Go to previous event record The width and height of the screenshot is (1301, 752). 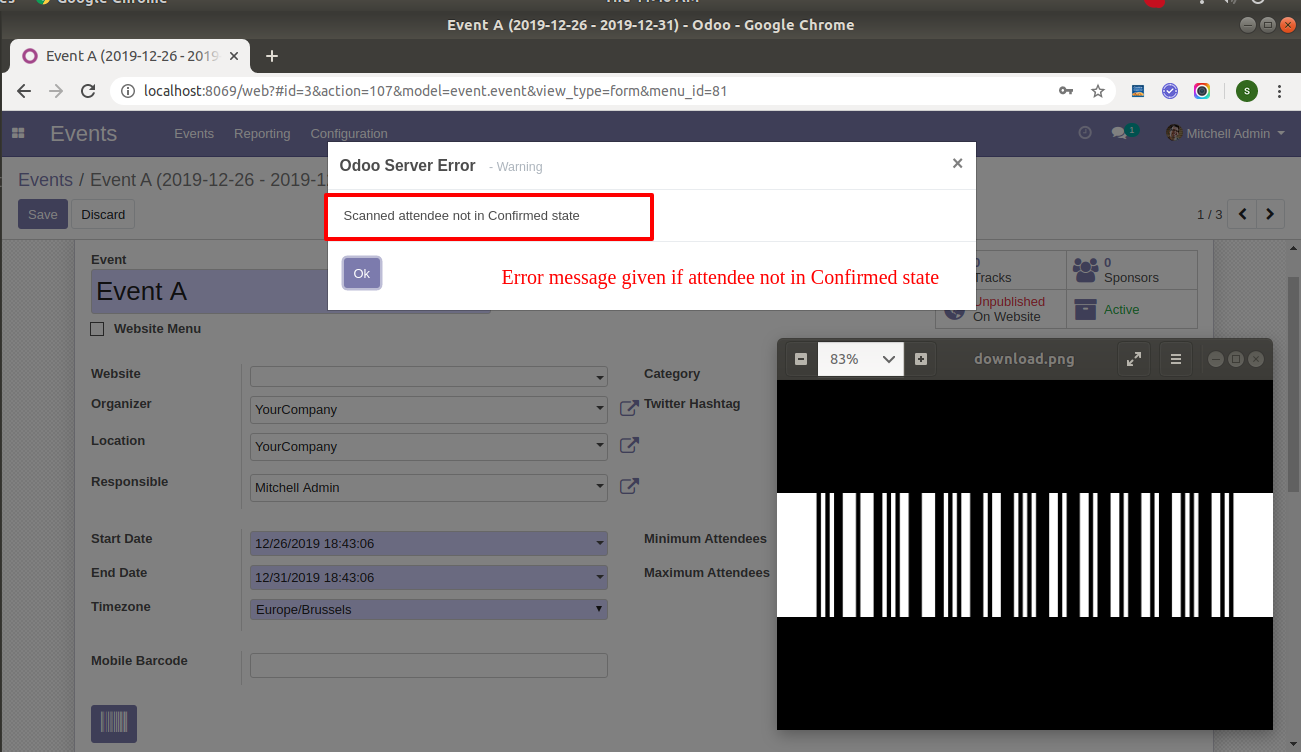[x=1242, y=214]
